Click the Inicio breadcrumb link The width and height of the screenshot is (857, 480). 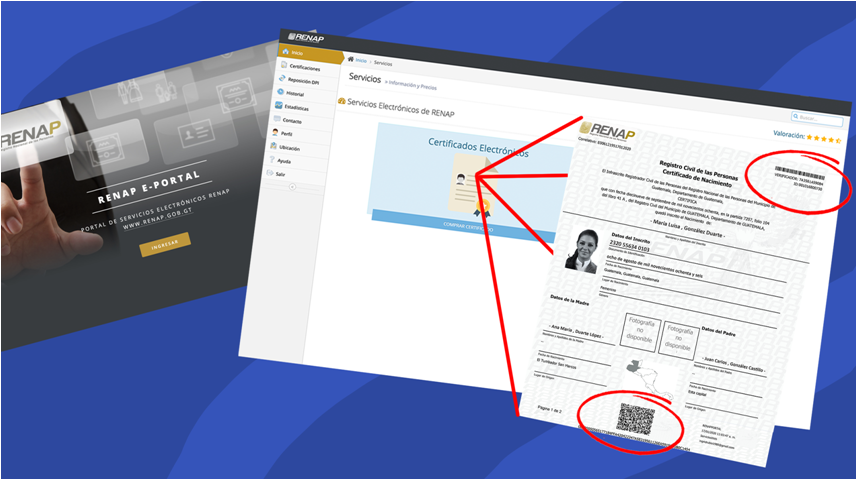click(x=360, y=61)
